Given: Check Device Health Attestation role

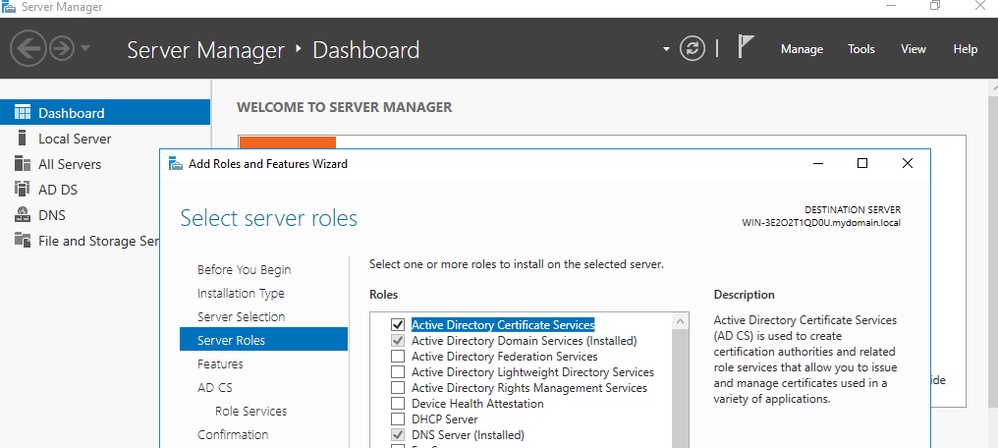Looking at the screenshot, I should pos(398,403).
